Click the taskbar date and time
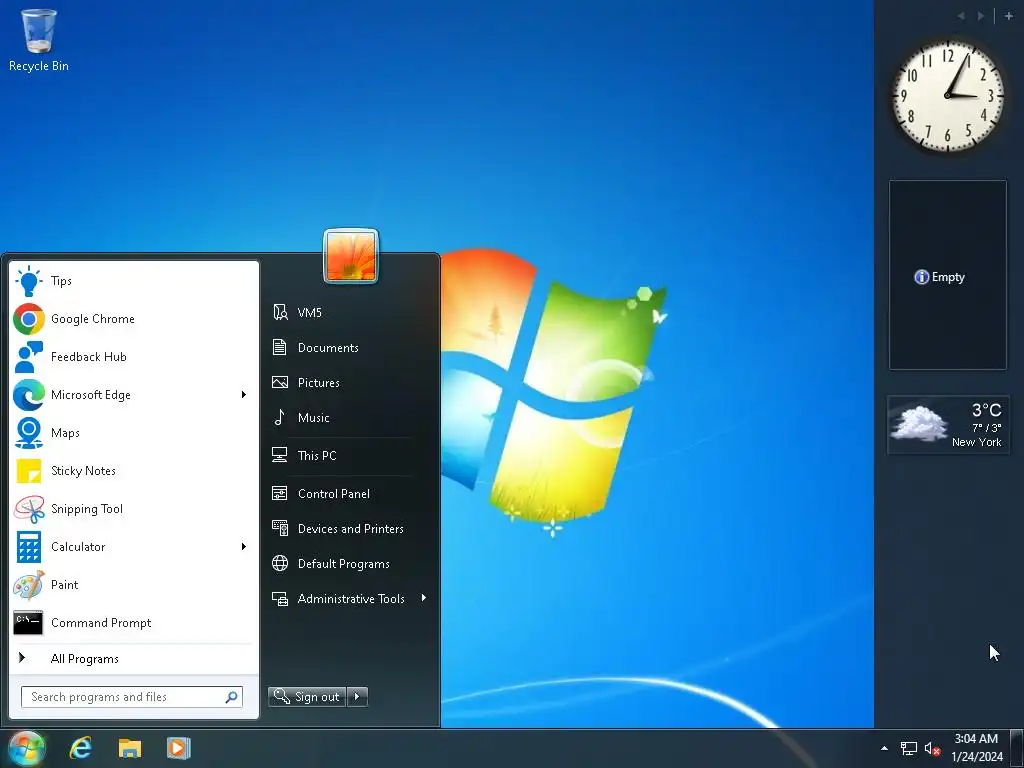1024x768 pixels. [976, 748]
